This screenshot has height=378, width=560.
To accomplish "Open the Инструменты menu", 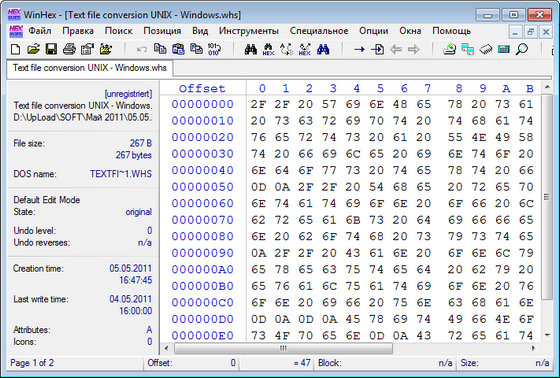I will 249,31.
